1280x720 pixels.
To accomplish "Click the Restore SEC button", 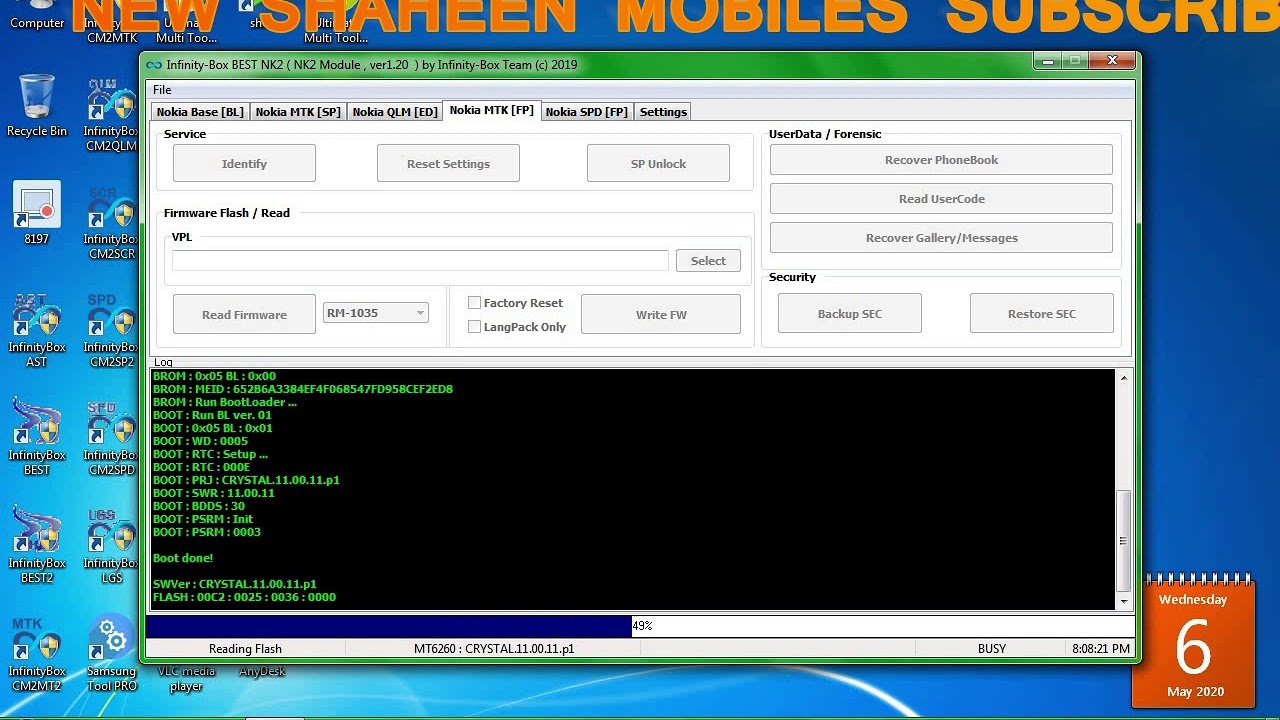I will point(1042,314).
